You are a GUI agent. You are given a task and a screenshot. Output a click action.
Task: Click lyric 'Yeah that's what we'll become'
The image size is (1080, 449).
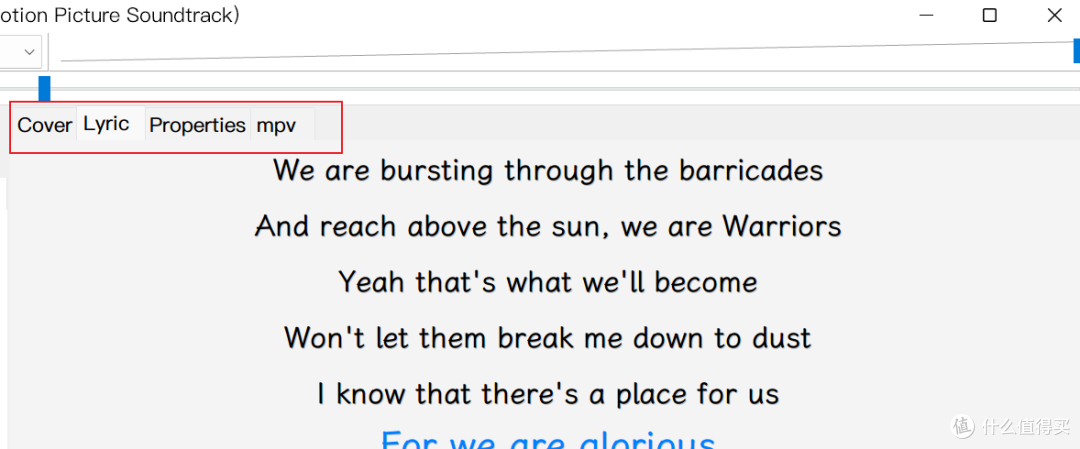(x=548, y=282)
